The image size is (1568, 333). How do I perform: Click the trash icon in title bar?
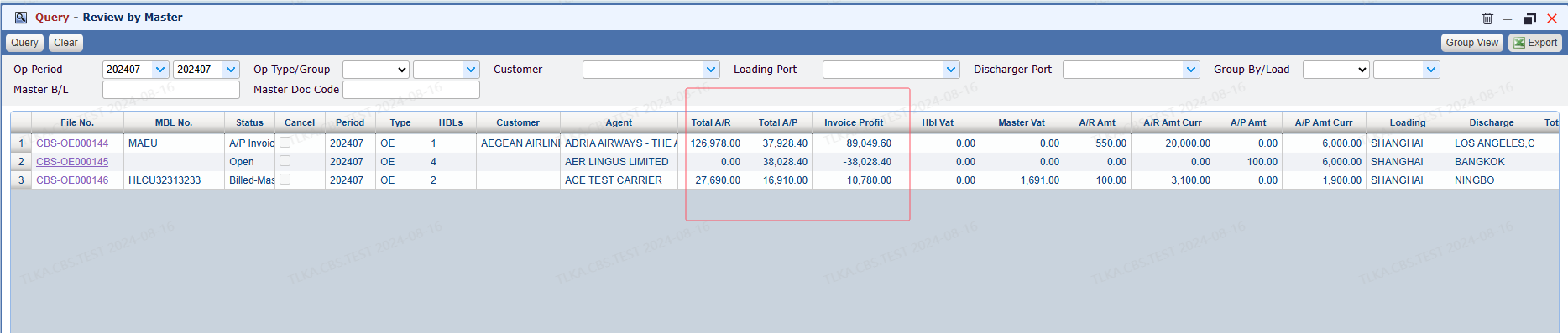[1487, 18]
